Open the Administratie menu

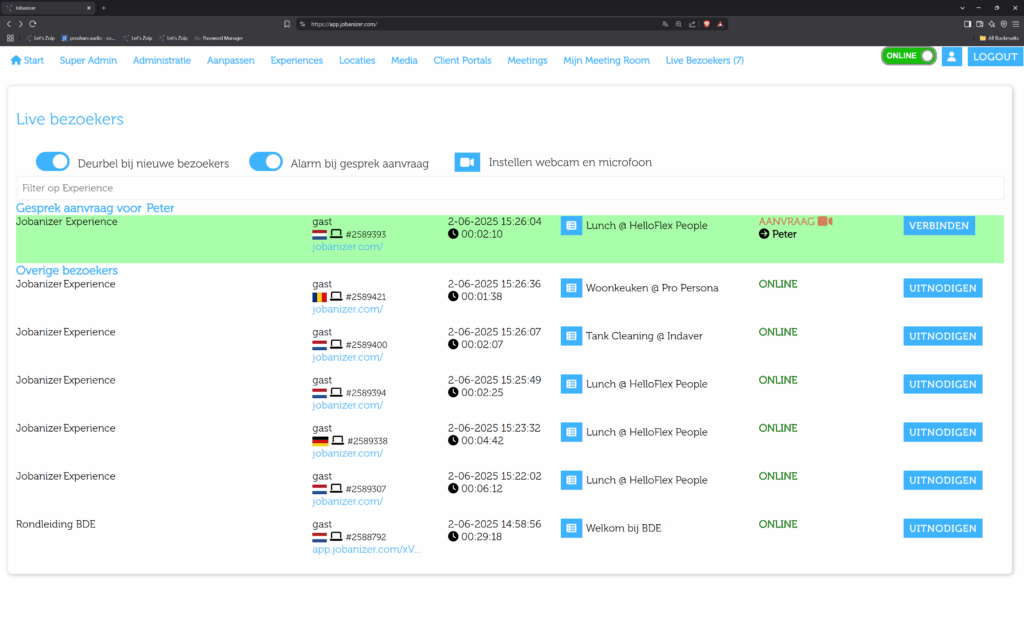161,60
